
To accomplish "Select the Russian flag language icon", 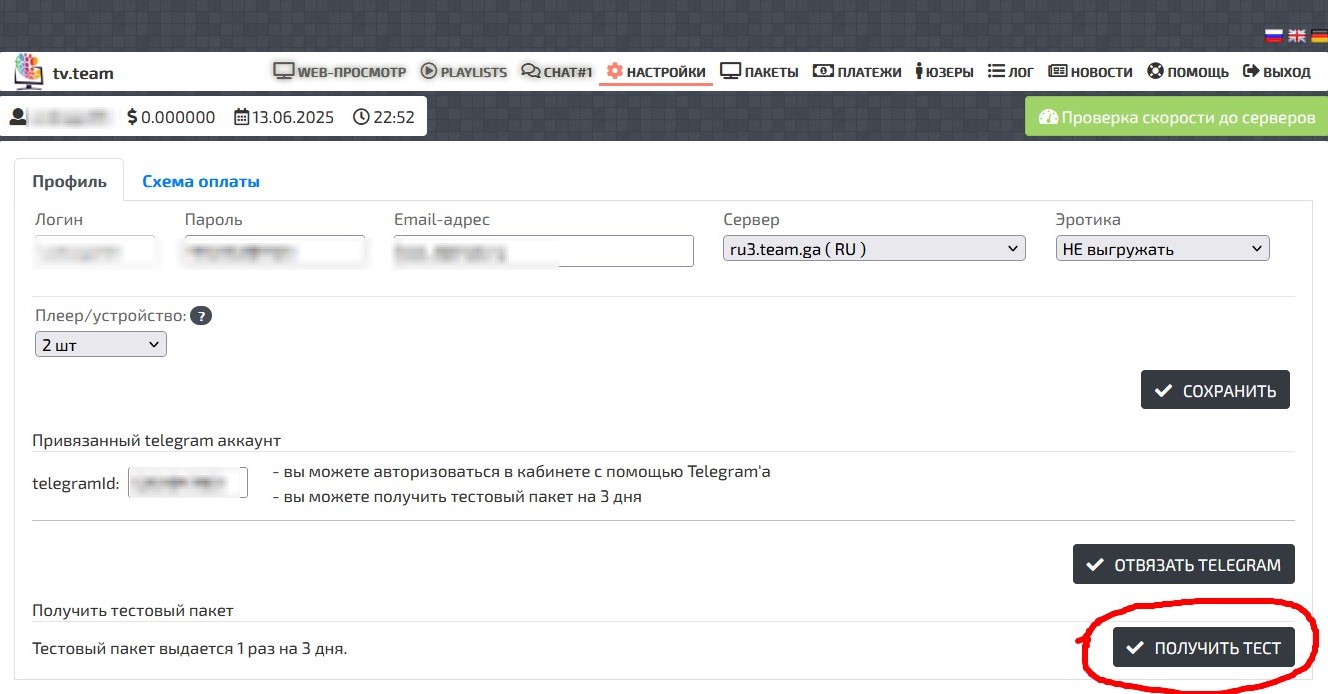I will point(1274,36).
